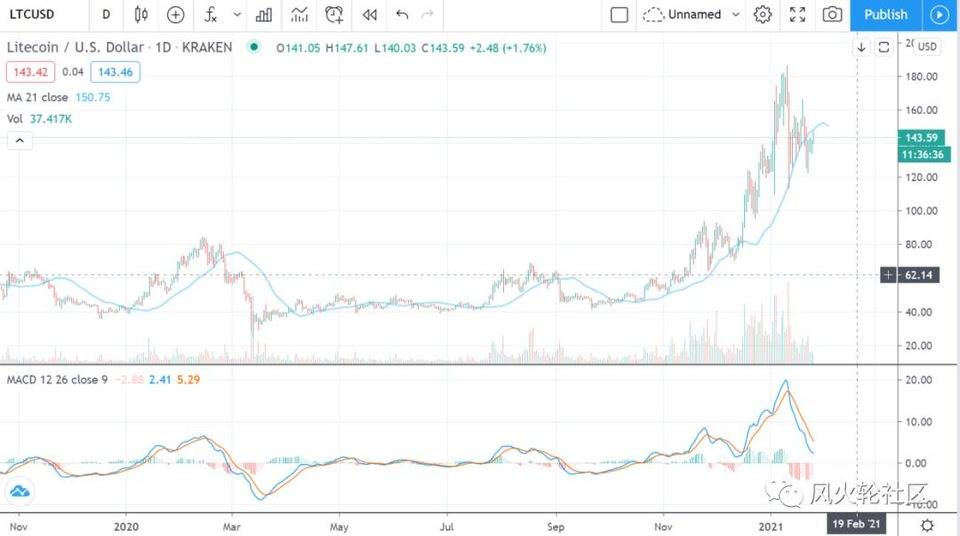Open the fx indicators menu
The height and width of the screenshot is (536, 960).
click(x=211, y=15)
